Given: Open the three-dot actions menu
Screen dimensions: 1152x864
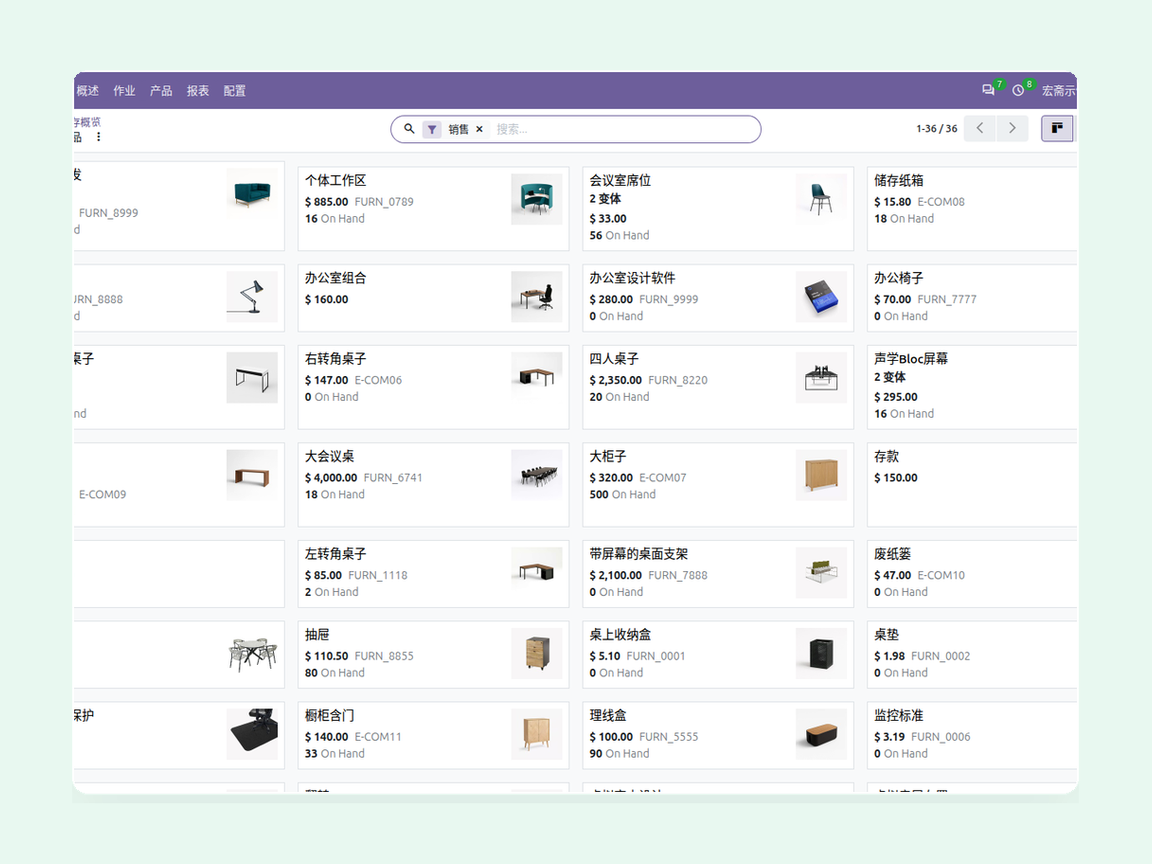Looking at the screenshot, I should point(98,137).
